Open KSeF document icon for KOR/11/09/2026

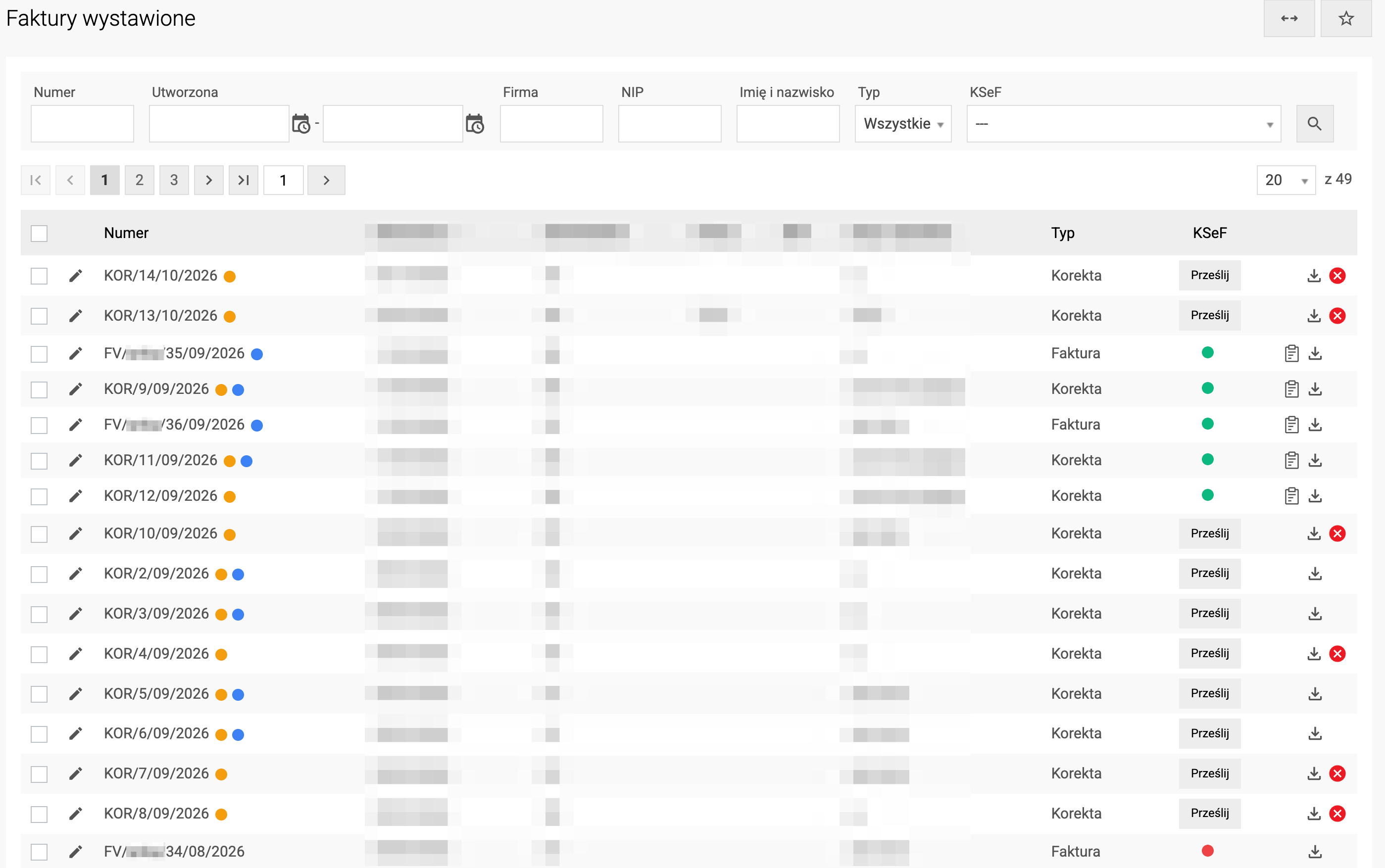1291,460
